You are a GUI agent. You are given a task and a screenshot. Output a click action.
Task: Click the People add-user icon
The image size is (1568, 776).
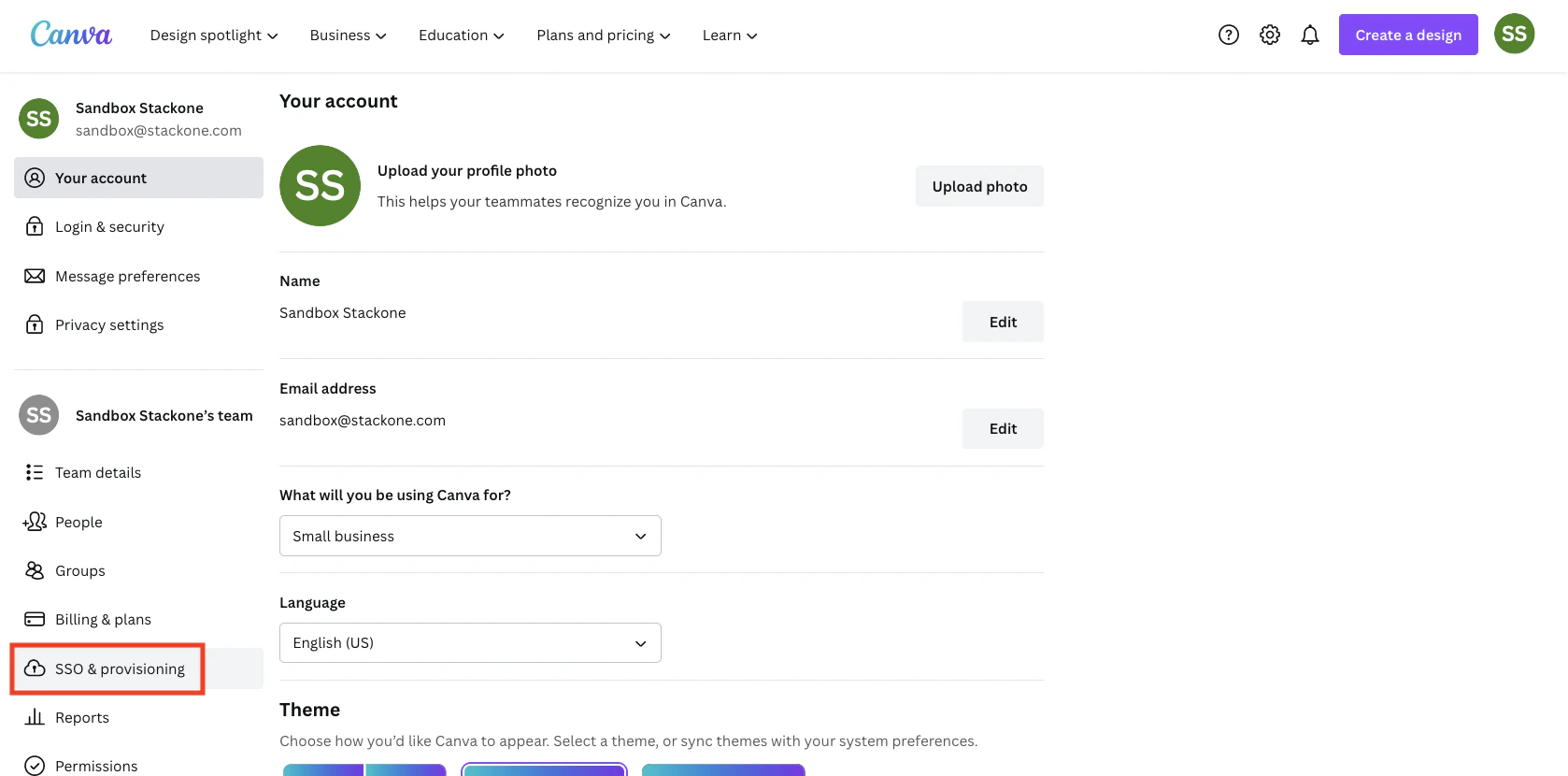point(35,522)
